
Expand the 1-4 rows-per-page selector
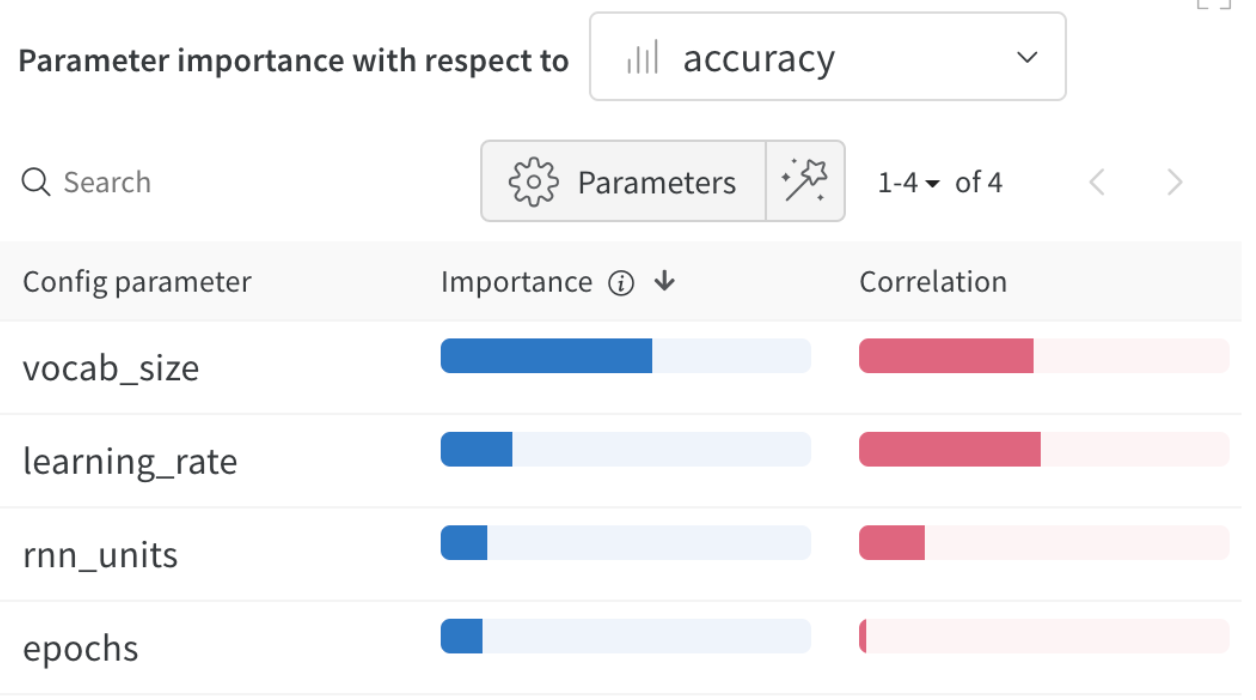click(909, 182)
